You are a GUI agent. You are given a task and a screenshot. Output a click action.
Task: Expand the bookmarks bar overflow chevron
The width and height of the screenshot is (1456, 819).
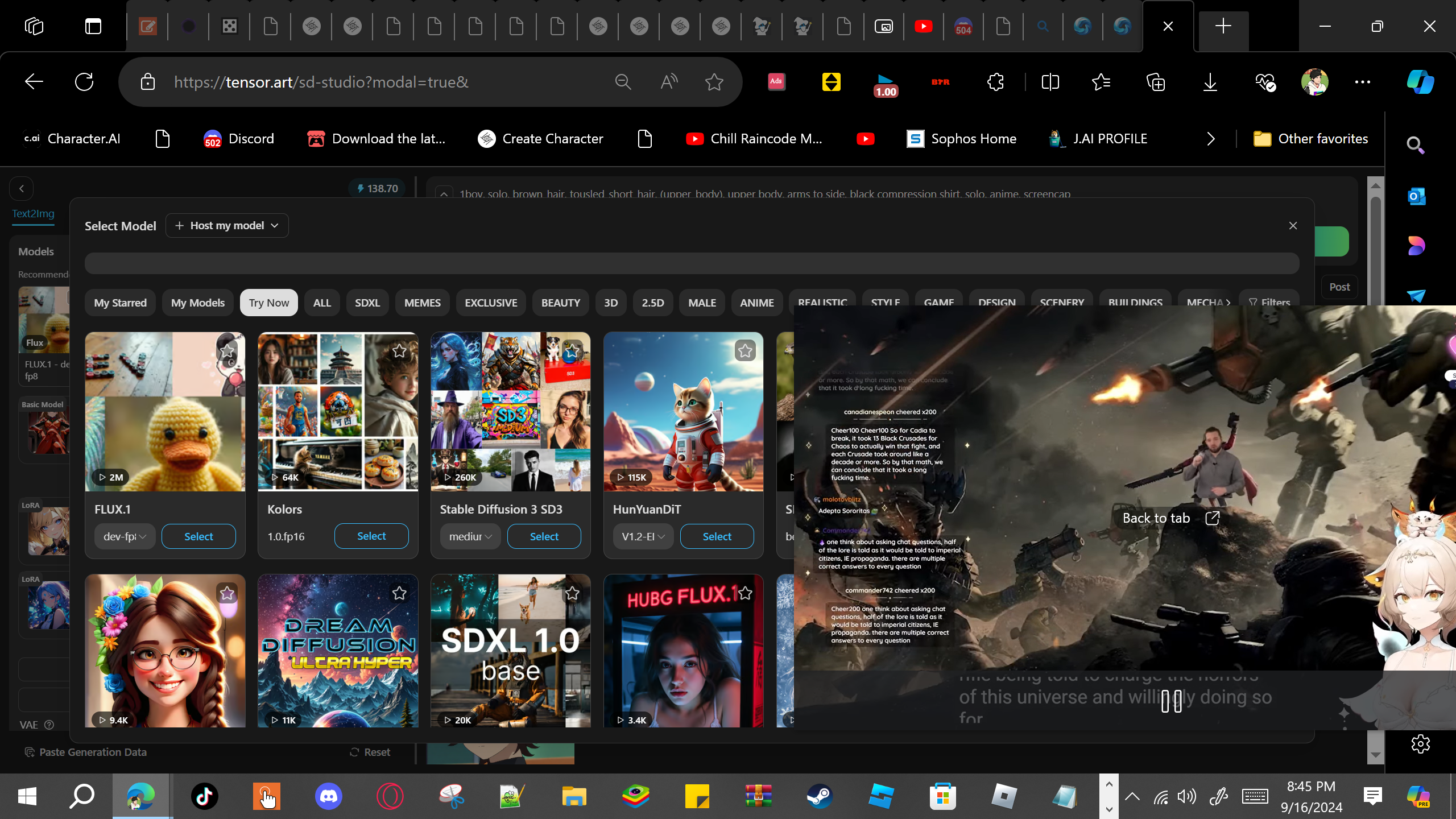tap(1211, 139)
